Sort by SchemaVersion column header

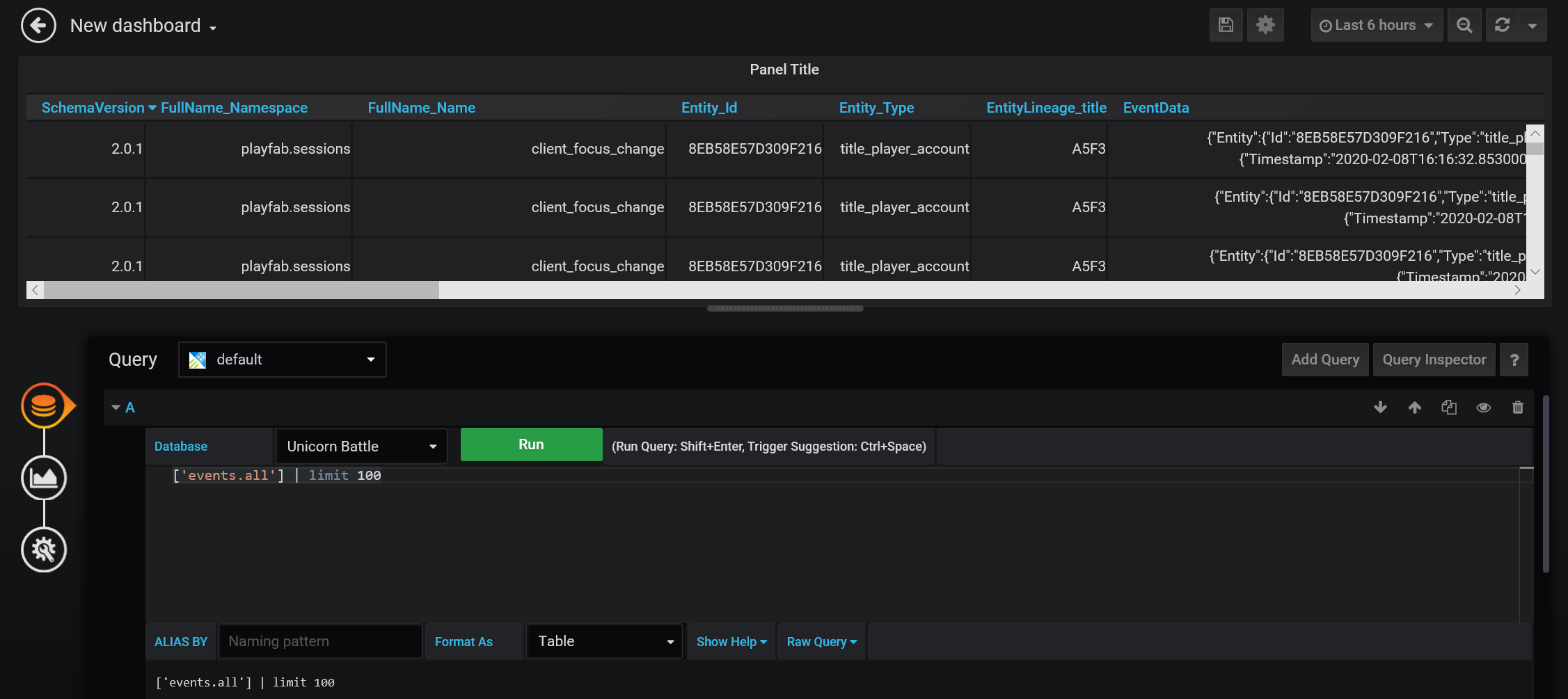point(93,108)
